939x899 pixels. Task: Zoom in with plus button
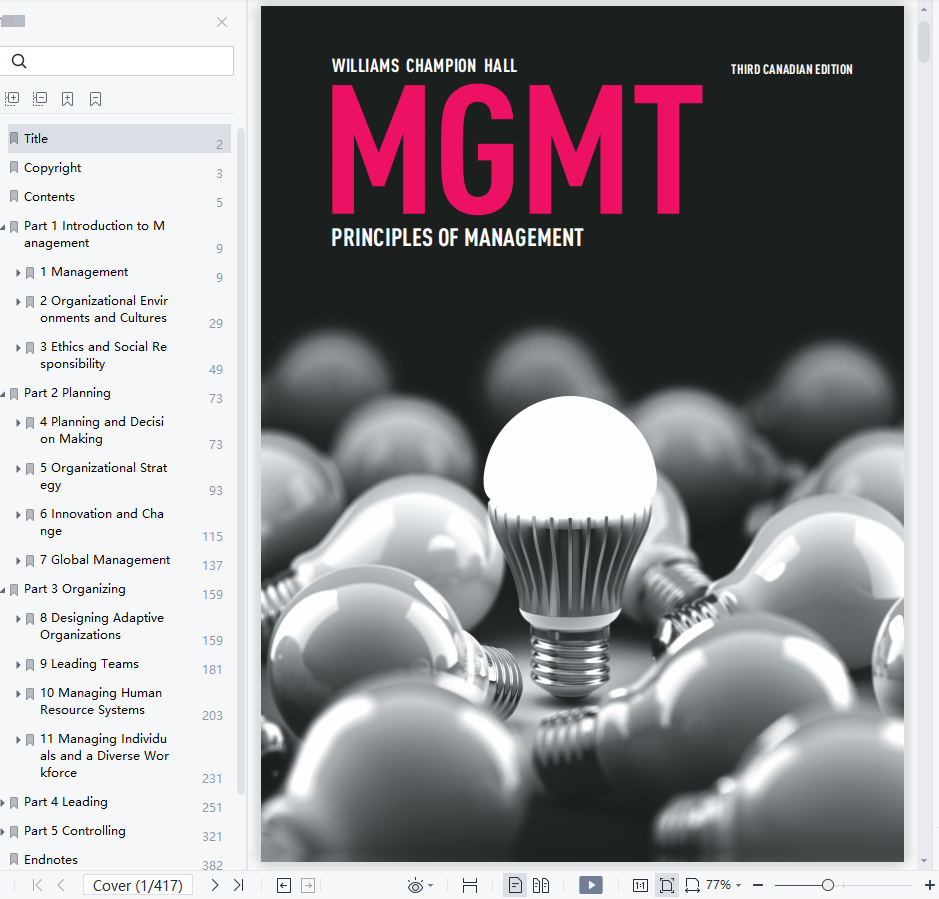click(930, 885)
